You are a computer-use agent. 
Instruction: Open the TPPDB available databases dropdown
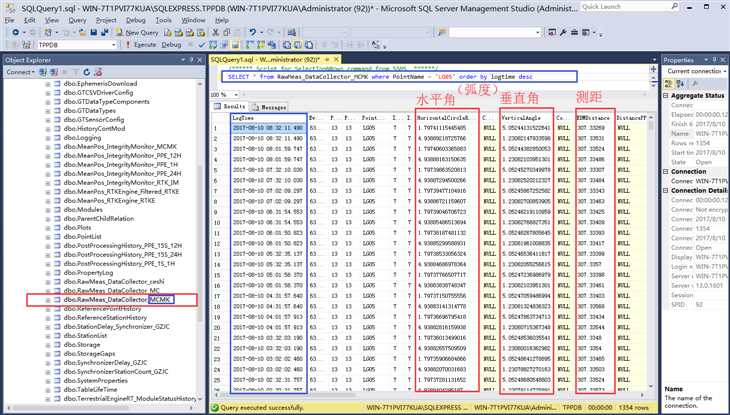[114, 45]
